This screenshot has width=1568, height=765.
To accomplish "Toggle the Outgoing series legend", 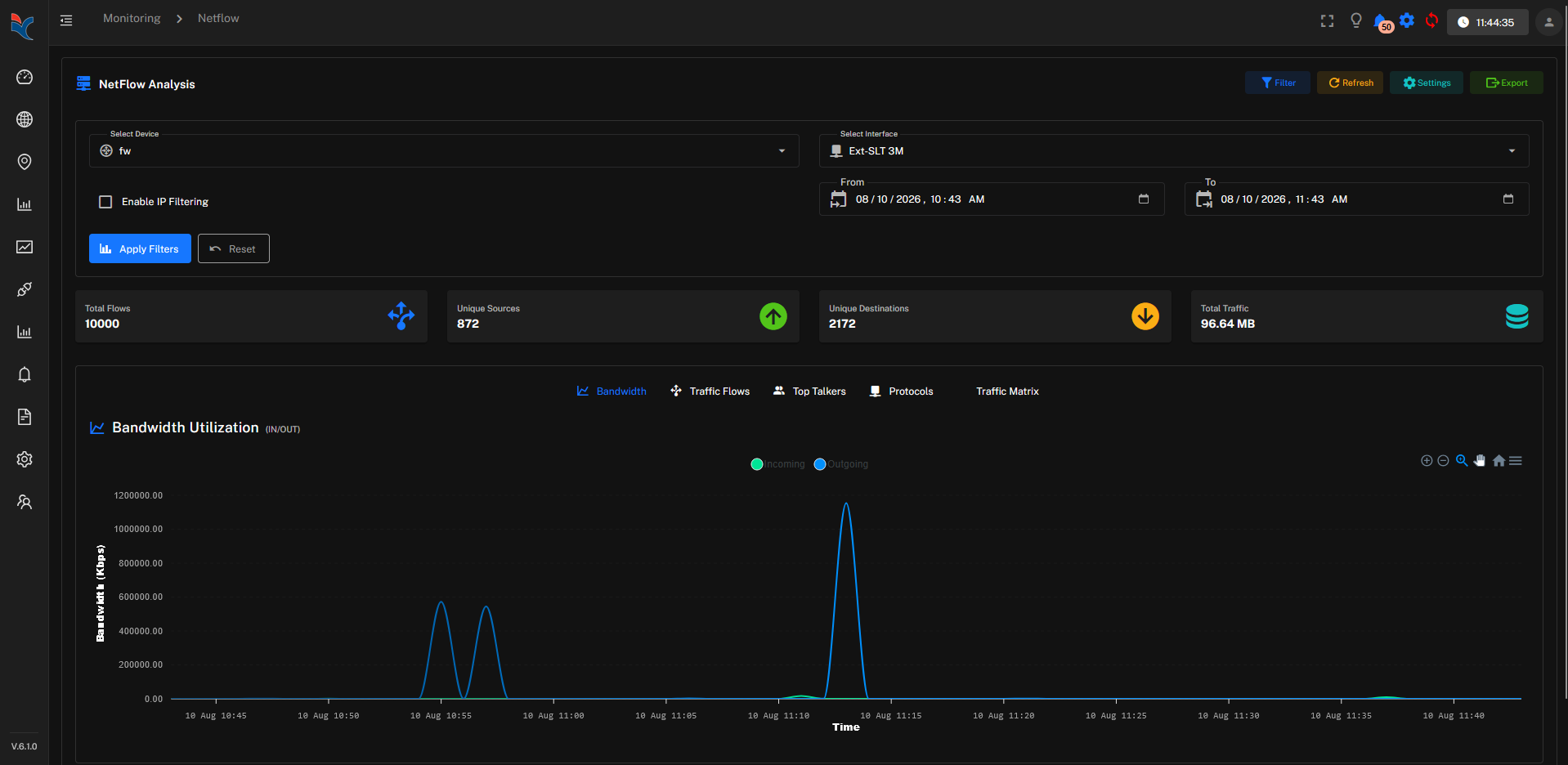I will [x=841, y=464].
